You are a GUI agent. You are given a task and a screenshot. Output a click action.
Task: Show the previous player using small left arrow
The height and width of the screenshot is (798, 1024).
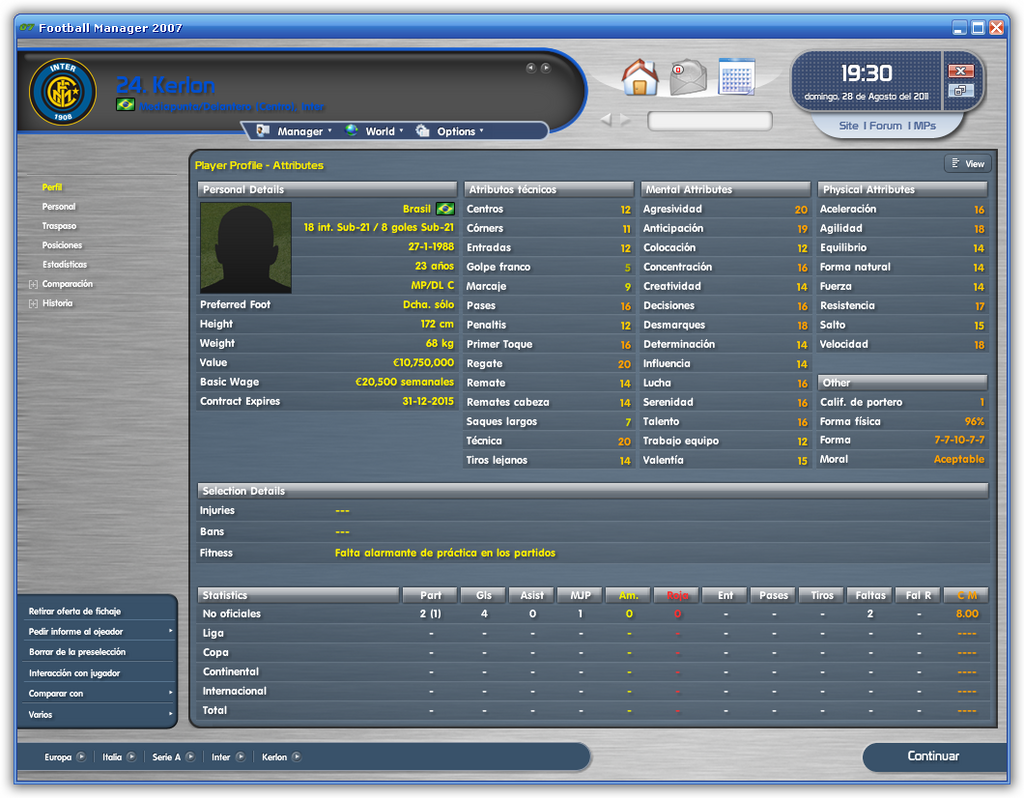click(531, 68)
